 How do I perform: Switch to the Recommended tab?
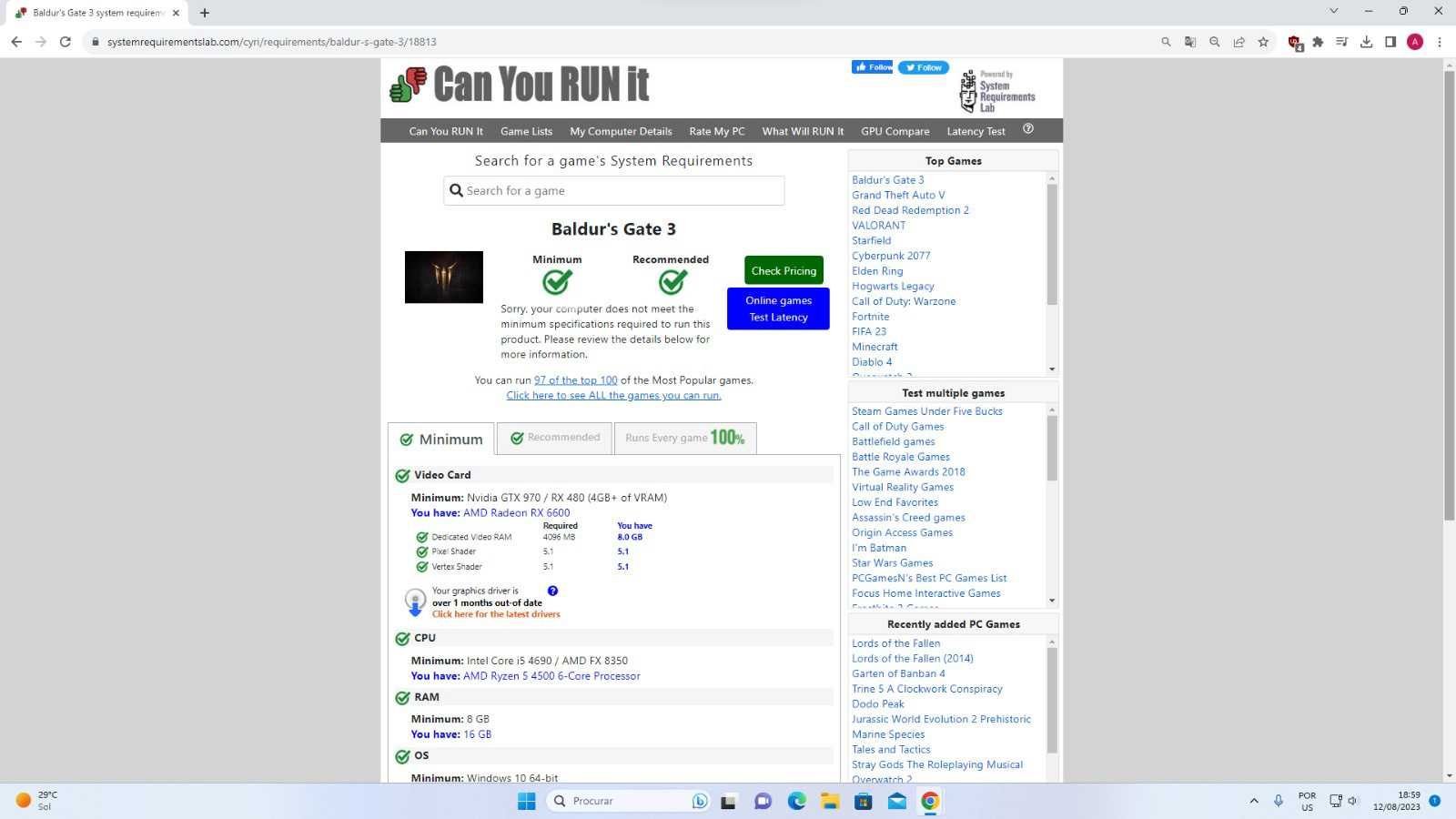(x=555, y=438)
